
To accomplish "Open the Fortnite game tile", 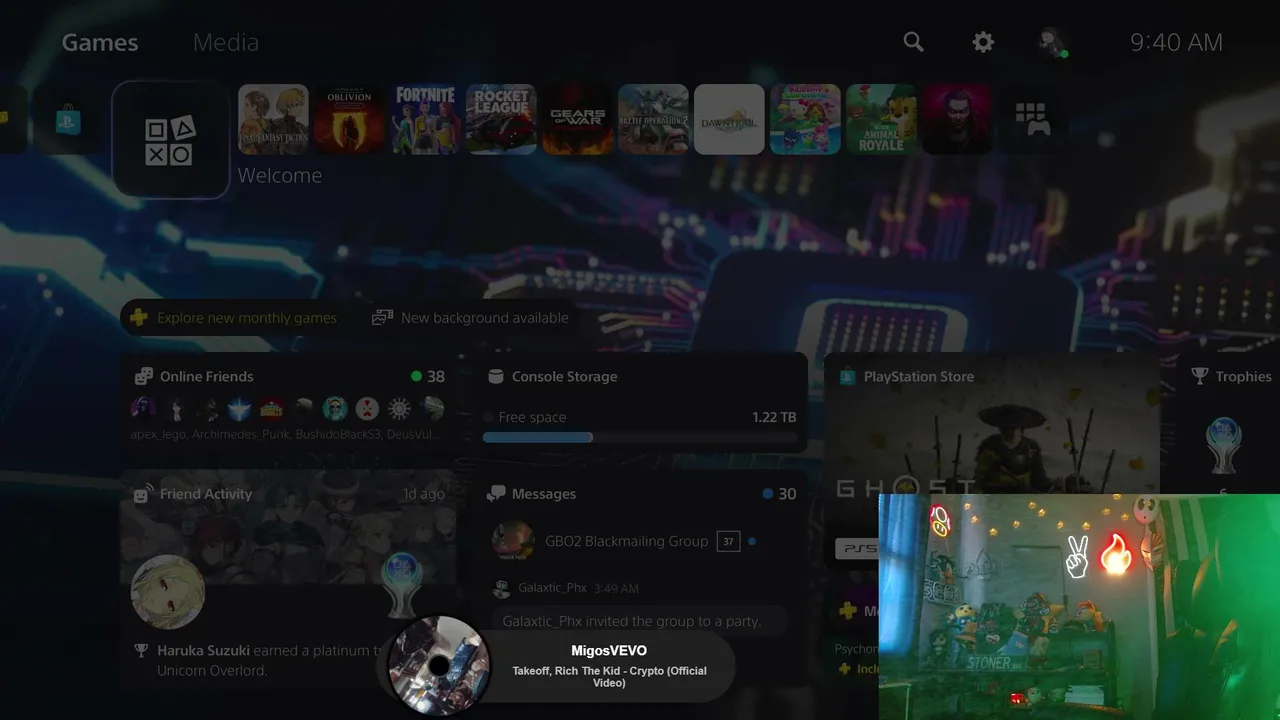I will click(x=425, y=119).
